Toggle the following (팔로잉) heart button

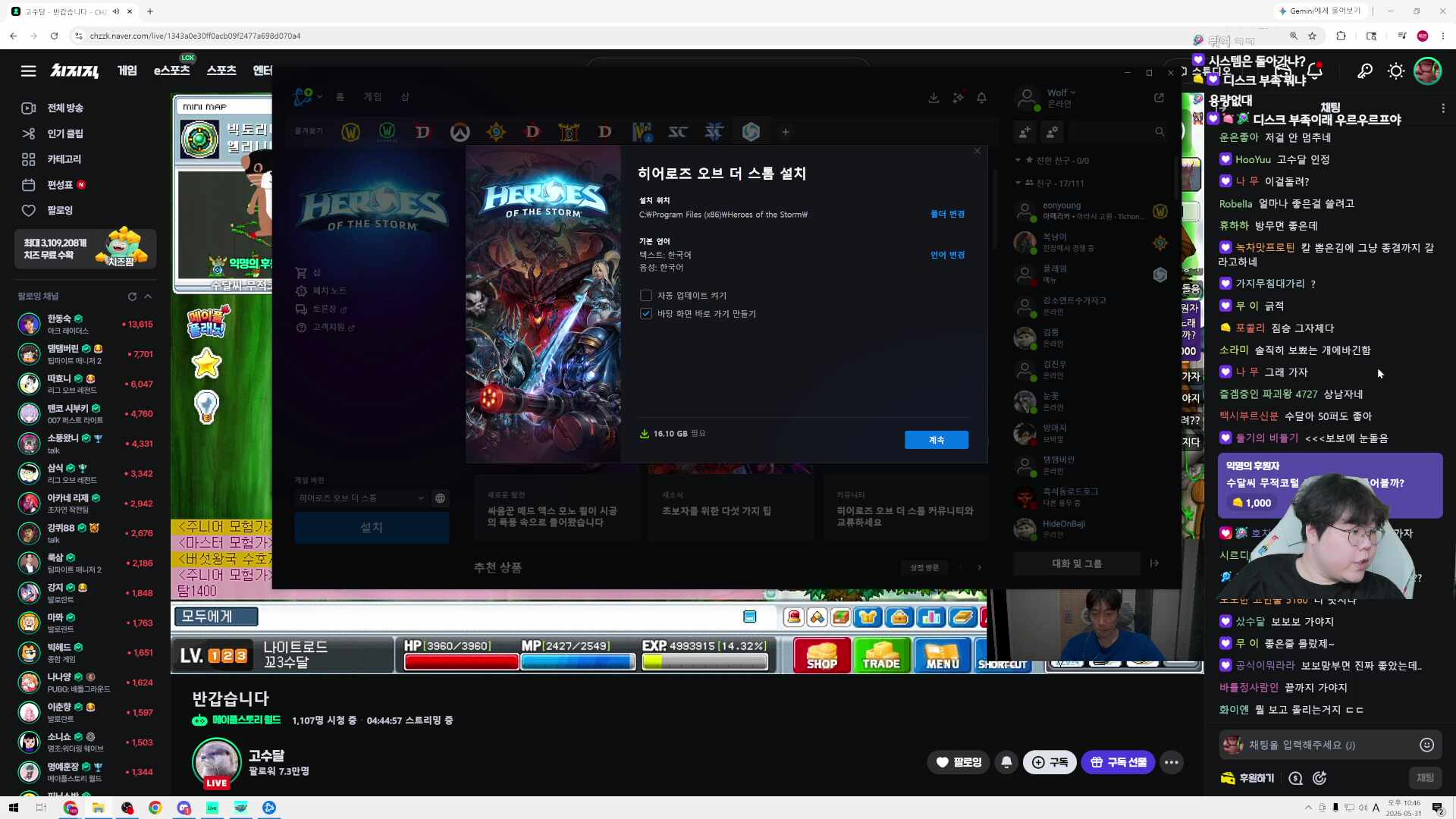959,762
